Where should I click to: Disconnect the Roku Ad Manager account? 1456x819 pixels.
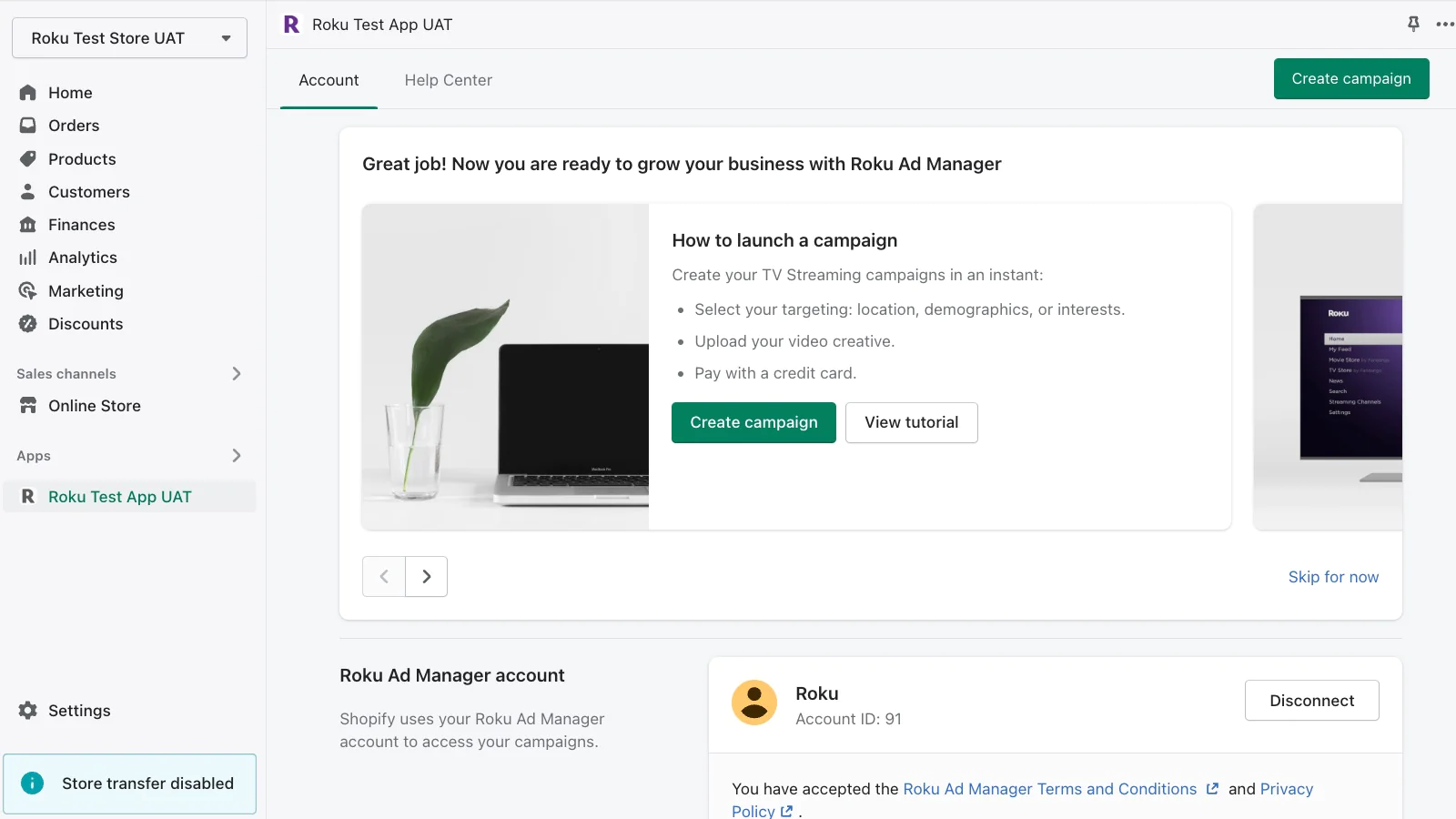tap(1311, 701)
